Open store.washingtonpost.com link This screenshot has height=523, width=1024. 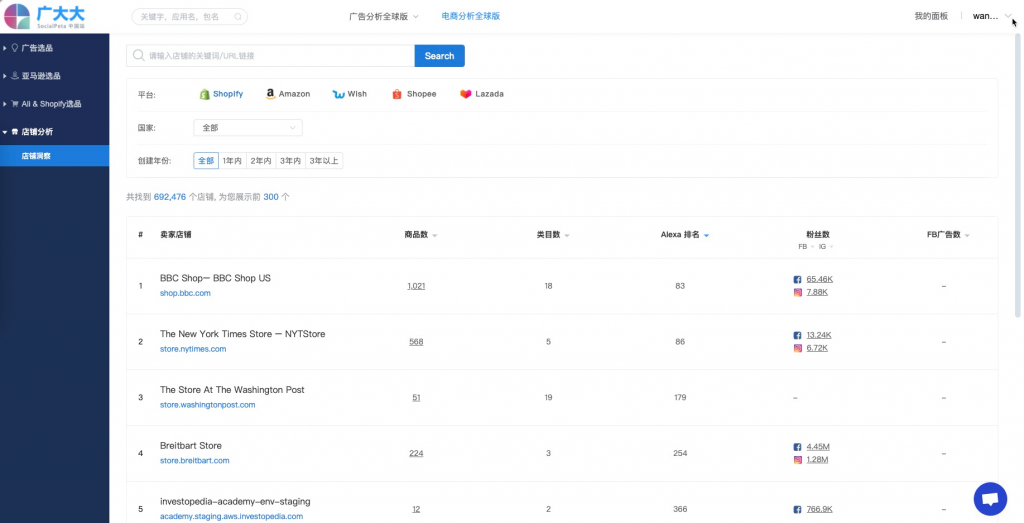coord(208,405)
